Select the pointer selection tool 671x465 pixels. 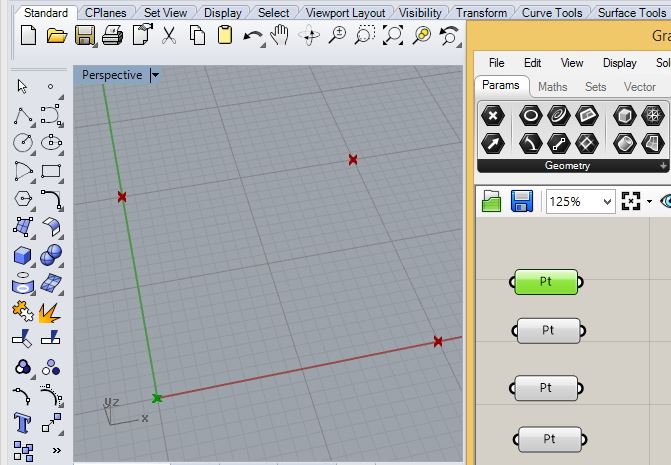point(22,86)
